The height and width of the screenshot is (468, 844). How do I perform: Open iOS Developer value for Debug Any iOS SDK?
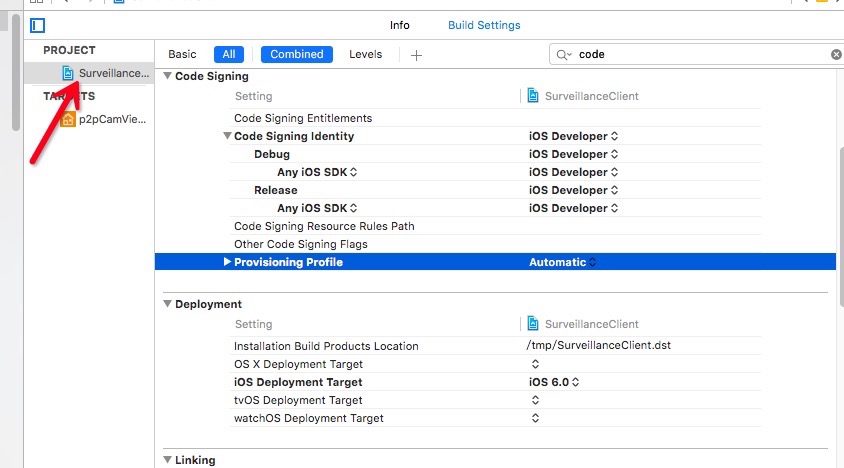tap(573, 172)
